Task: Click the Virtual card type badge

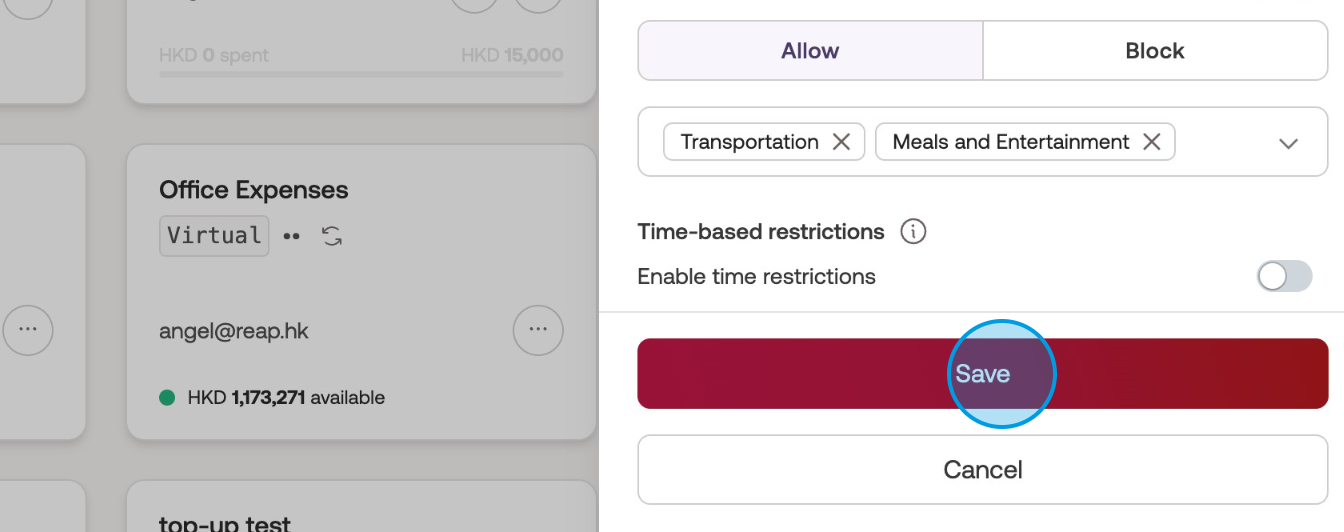Action: point(214,236)
